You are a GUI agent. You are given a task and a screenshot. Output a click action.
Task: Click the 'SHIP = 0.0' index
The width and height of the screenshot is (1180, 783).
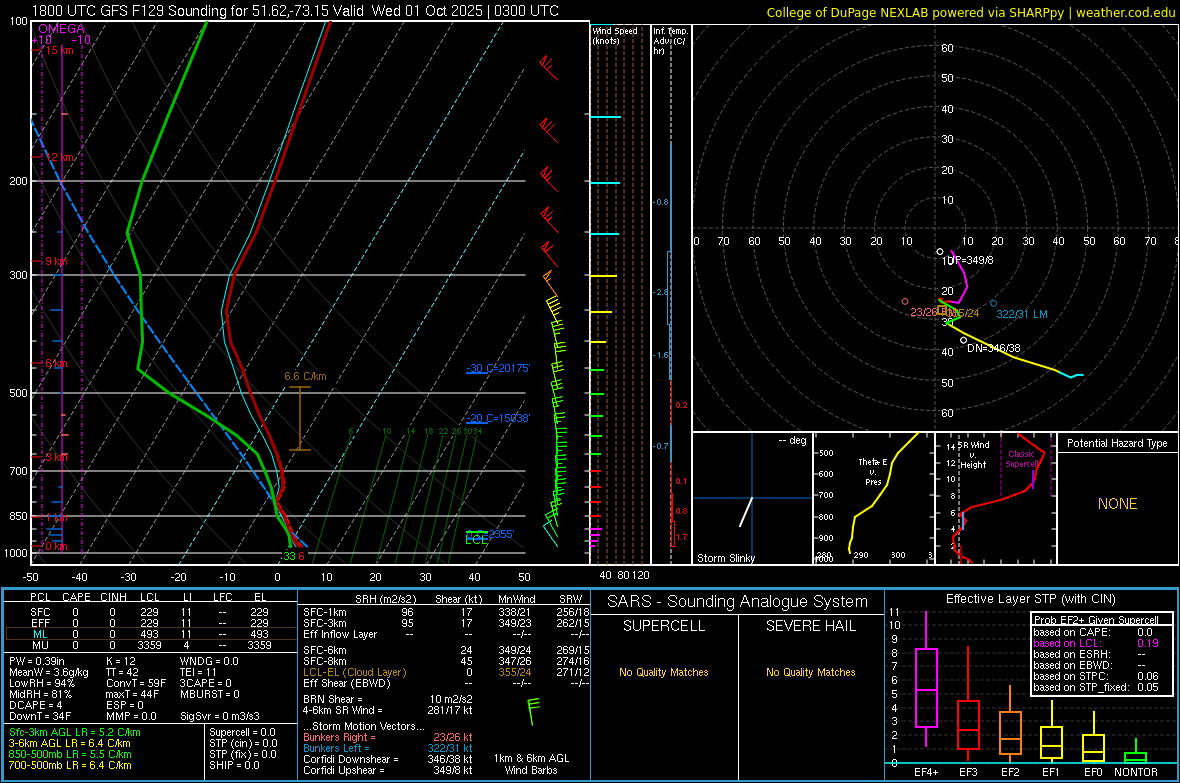tap(234, 765)
